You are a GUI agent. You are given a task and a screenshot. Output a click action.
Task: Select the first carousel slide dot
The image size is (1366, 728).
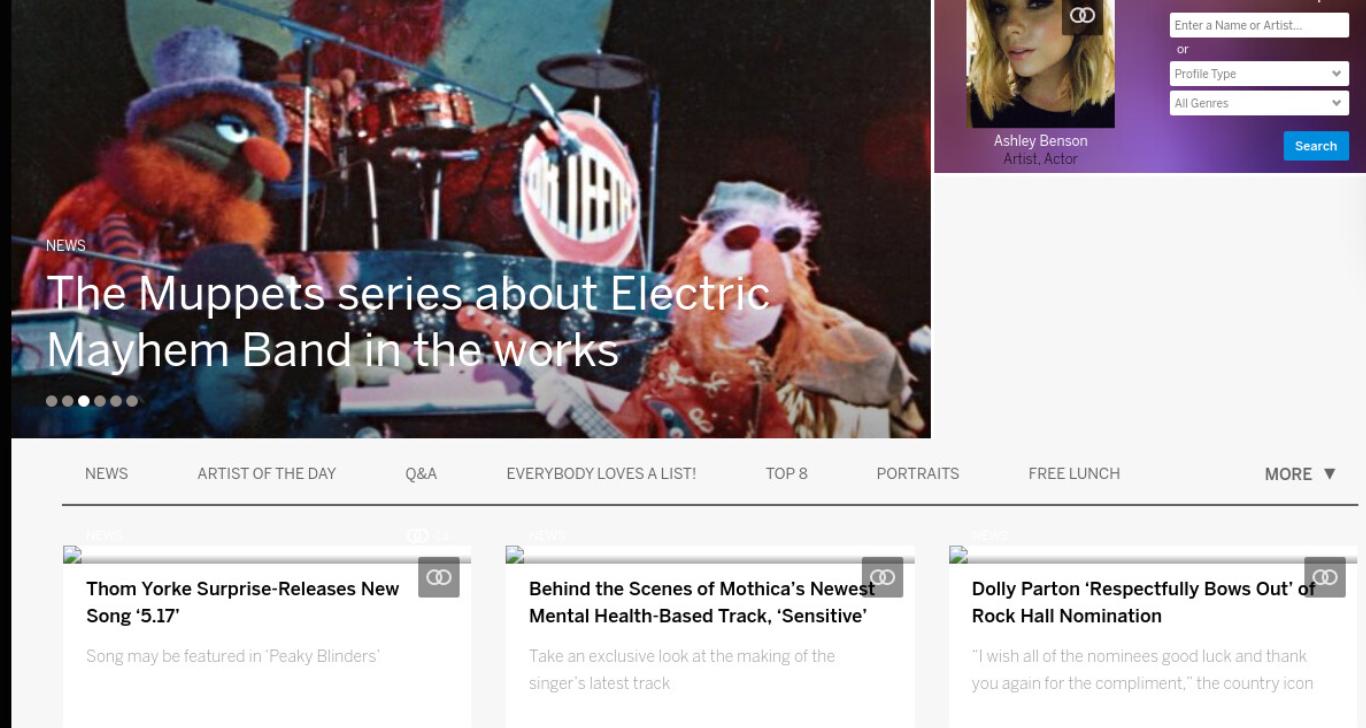52,401
